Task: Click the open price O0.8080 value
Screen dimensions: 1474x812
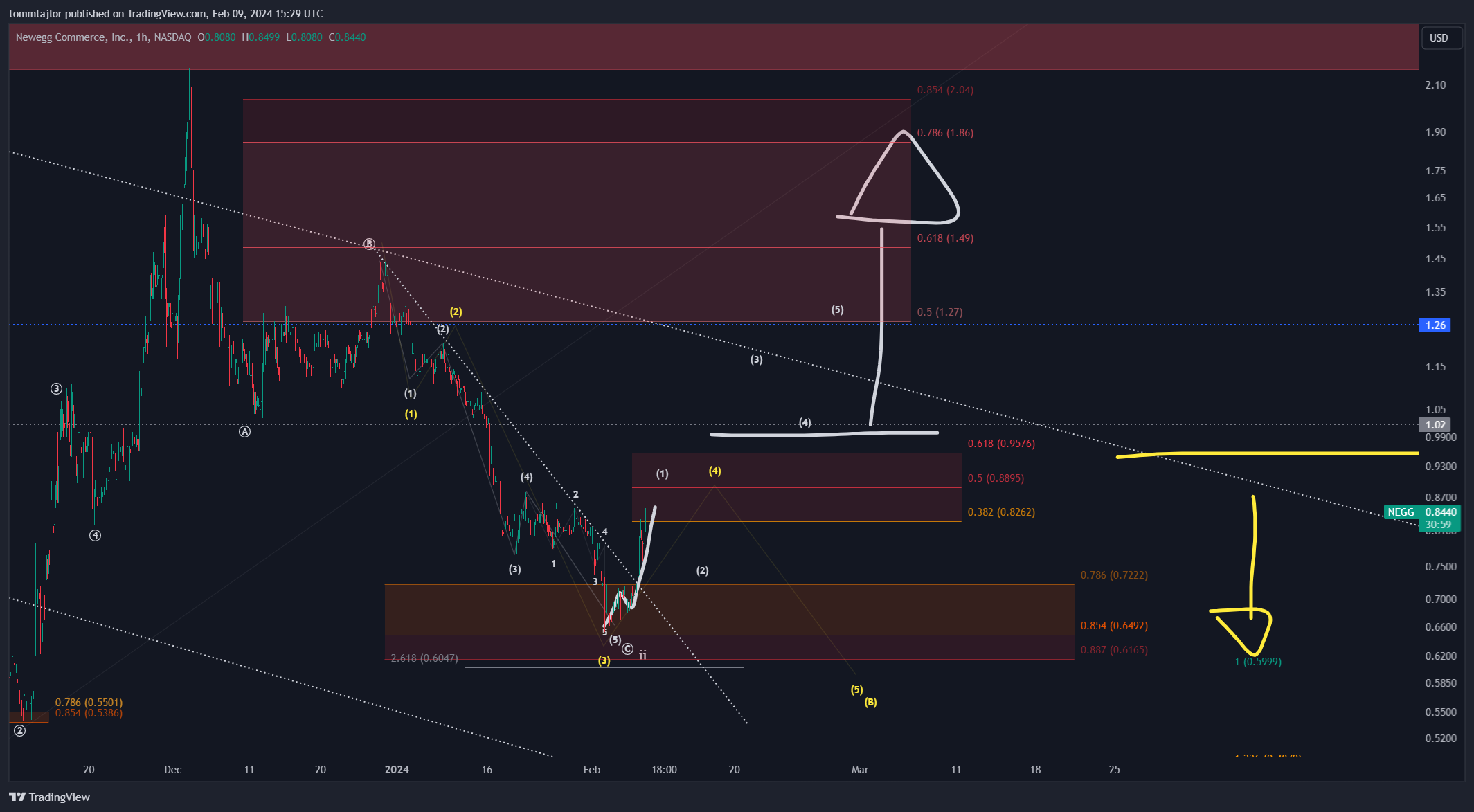Action: click(x=217, y=37)
